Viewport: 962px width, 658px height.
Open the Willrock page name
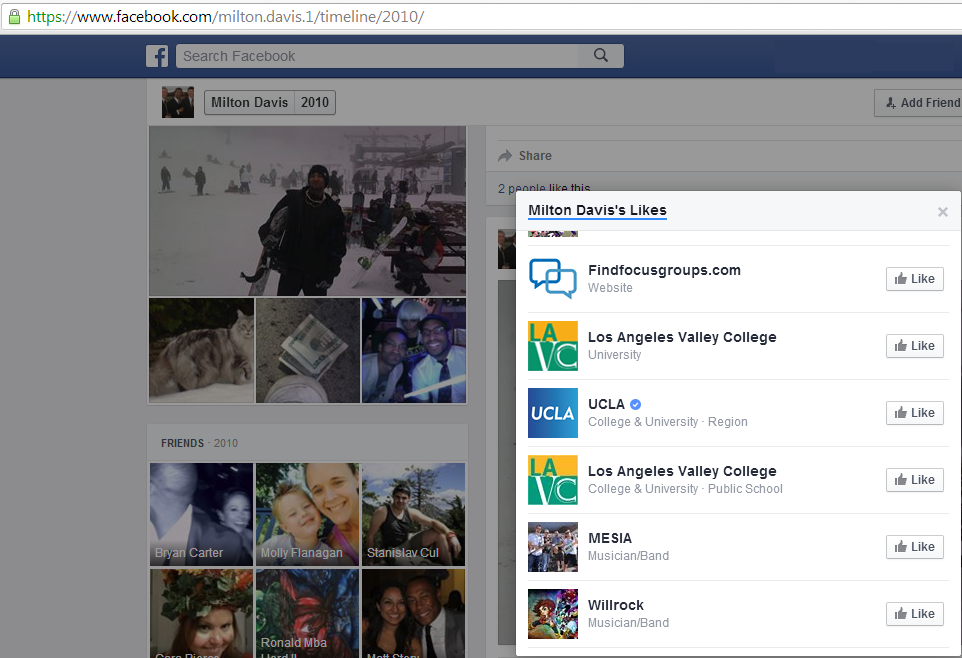(x=615, y=605)
